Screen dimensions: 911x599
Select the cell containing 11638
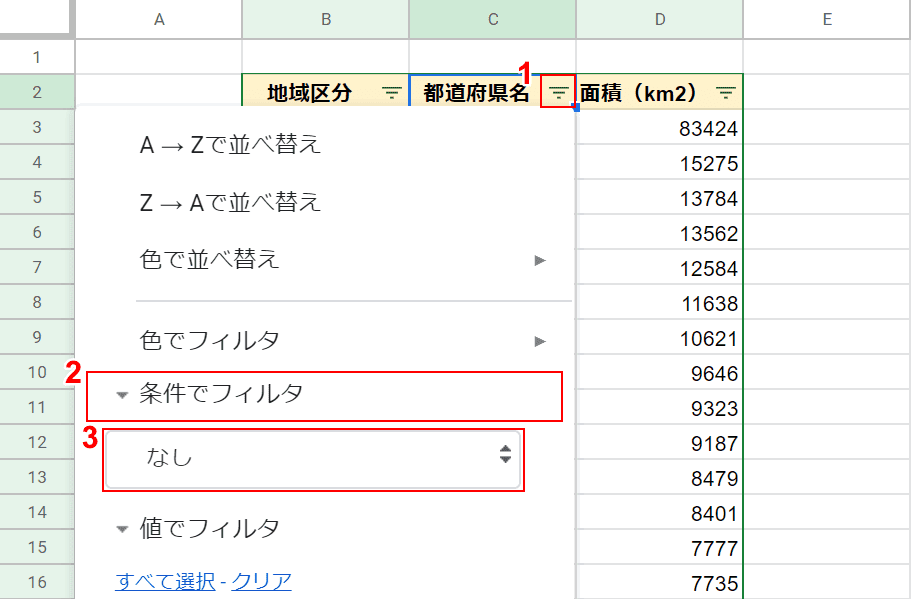click(659, 302)
